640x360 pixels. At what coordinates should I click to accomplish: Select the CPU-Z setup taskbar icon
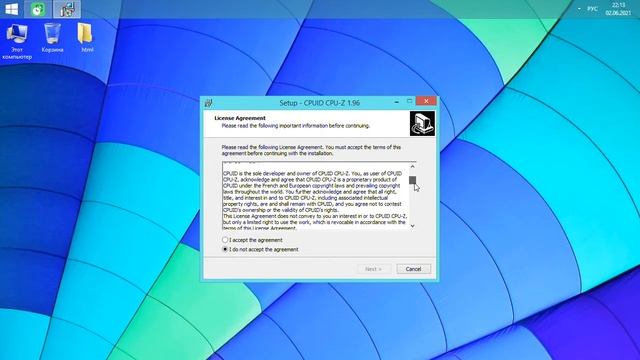[67, 9]
